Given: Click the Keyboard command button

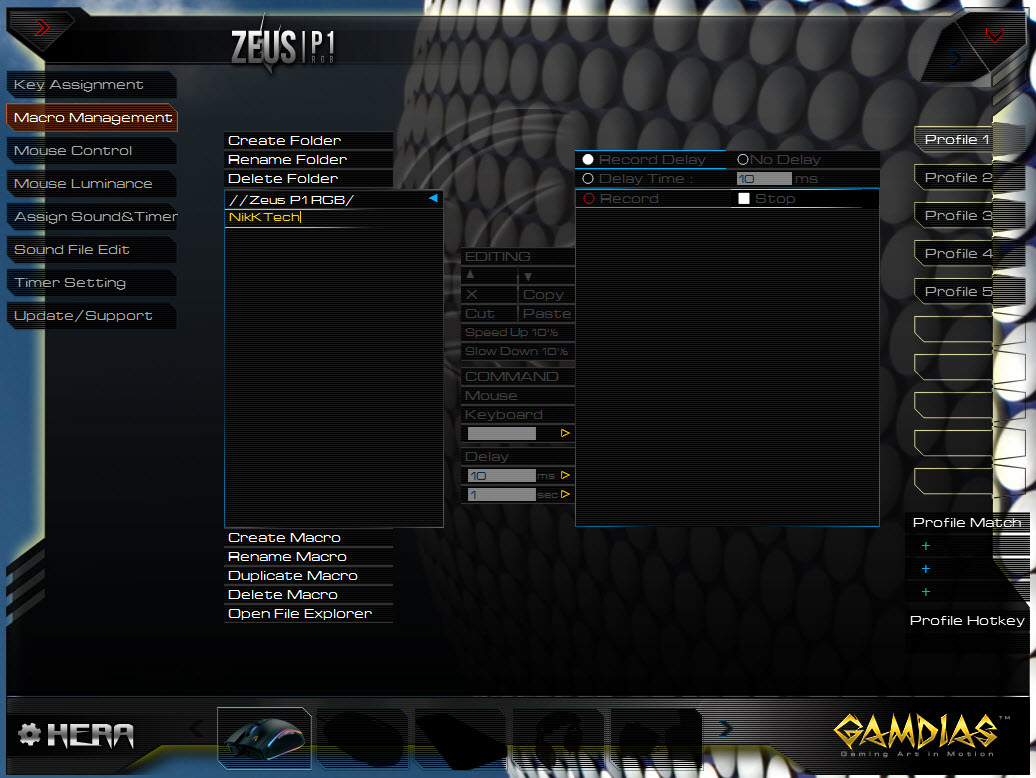Looking at the screenshot, I should tap(517, 415).
